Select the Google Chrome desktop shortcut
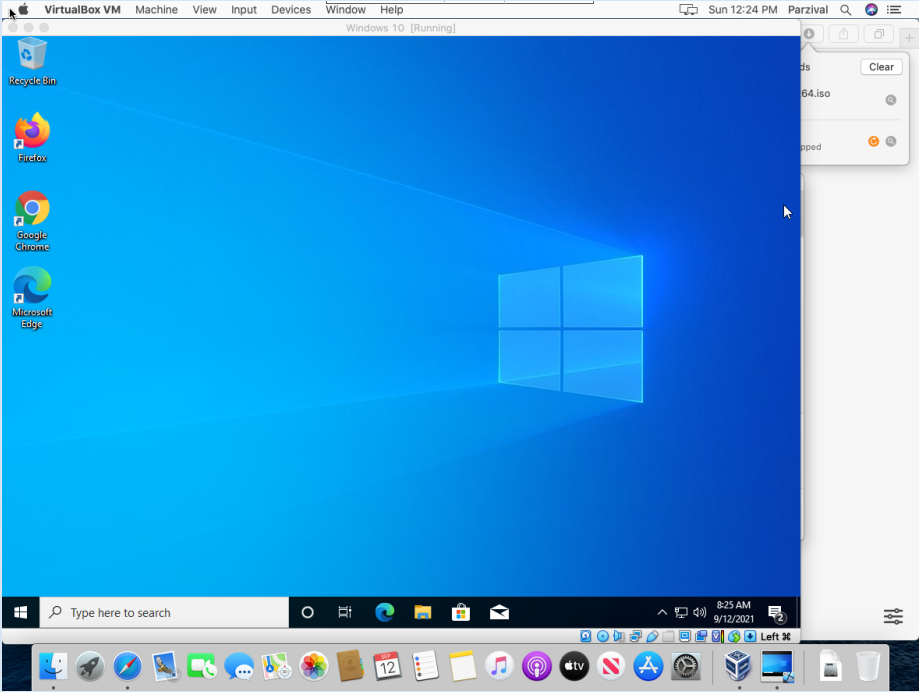 tap(32, 221)
